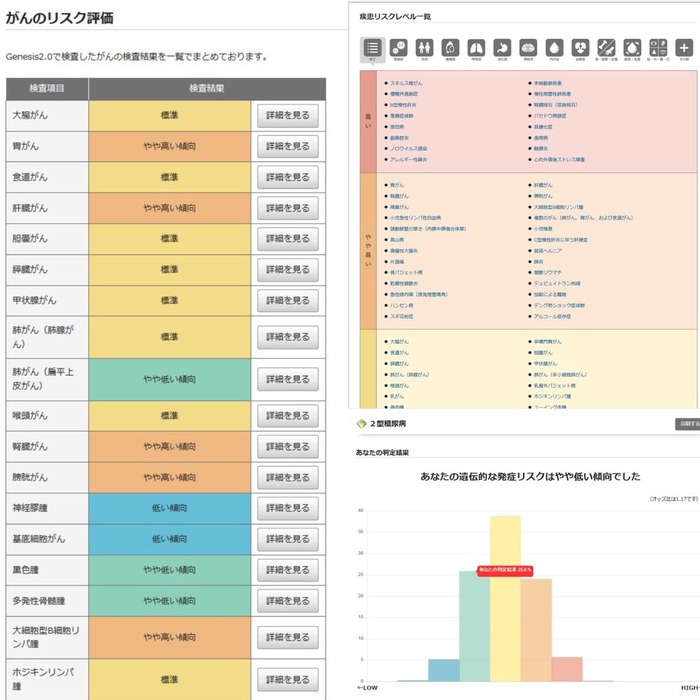Image resolution: width=700 pixels, height=700 pixels.
Task: View details for 膀胱がん row
Action: coord(288,477)
